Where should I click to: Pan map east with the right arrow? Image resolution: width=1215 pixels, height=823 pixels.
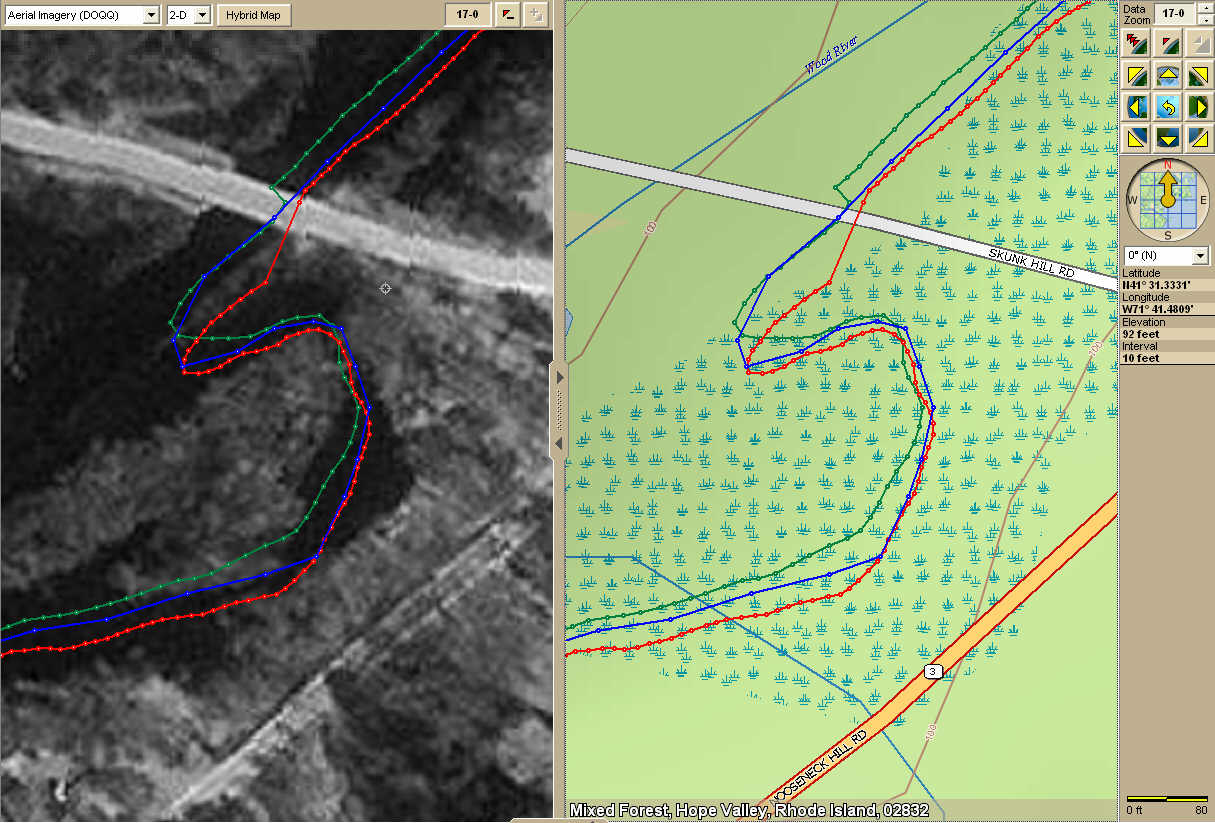coord(1198,106)
